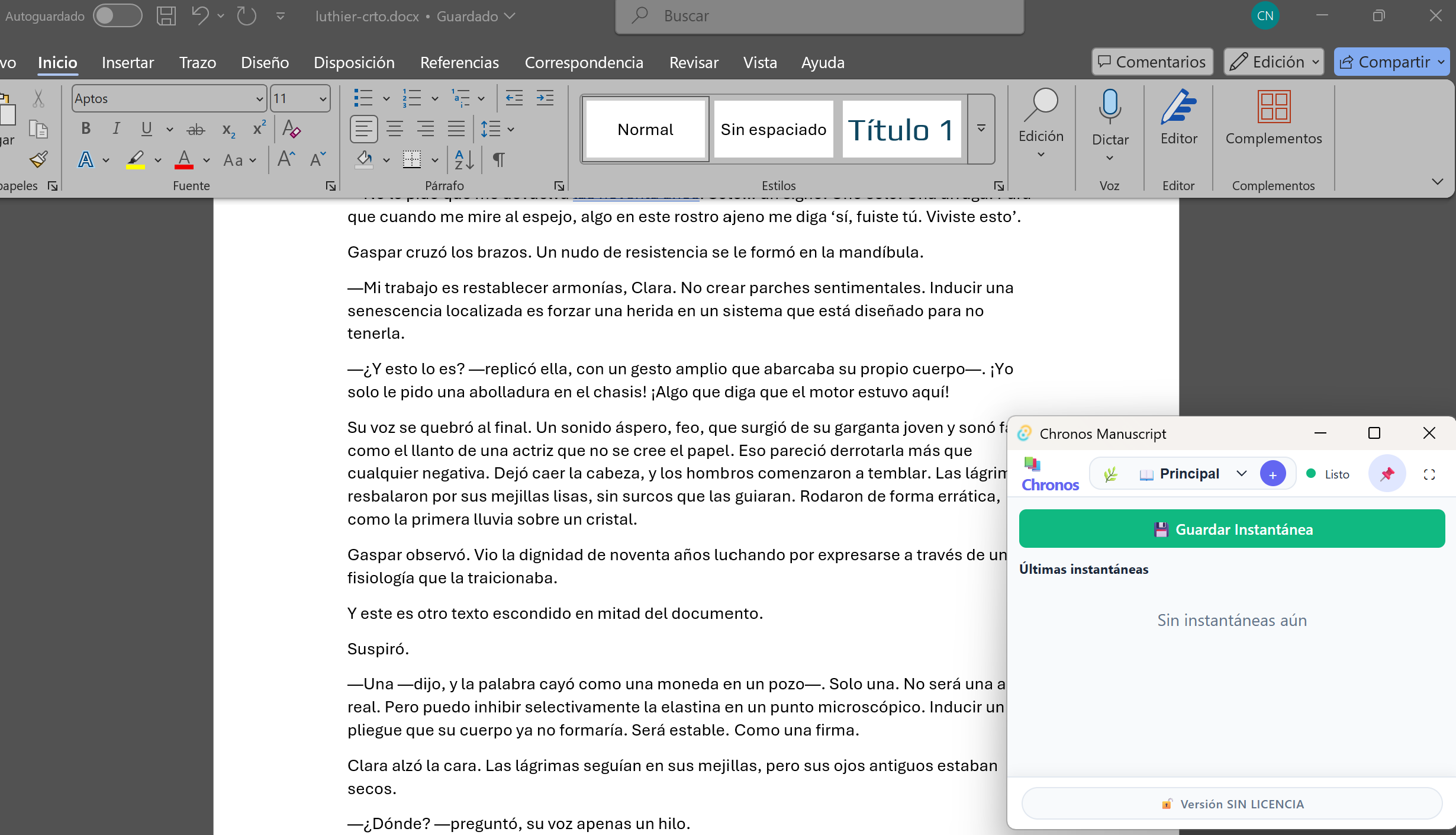The width and height of the screenshot is (1456, 835).
Task: Click the Decrease Font Size icon
Action: click(318, 159)
